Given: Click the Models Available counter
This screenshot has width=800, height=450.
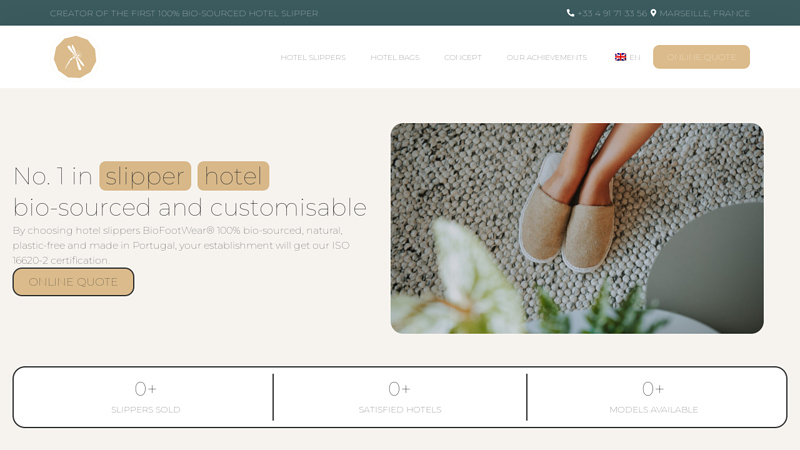Looking at the screenshot, I should click(654, 397).
